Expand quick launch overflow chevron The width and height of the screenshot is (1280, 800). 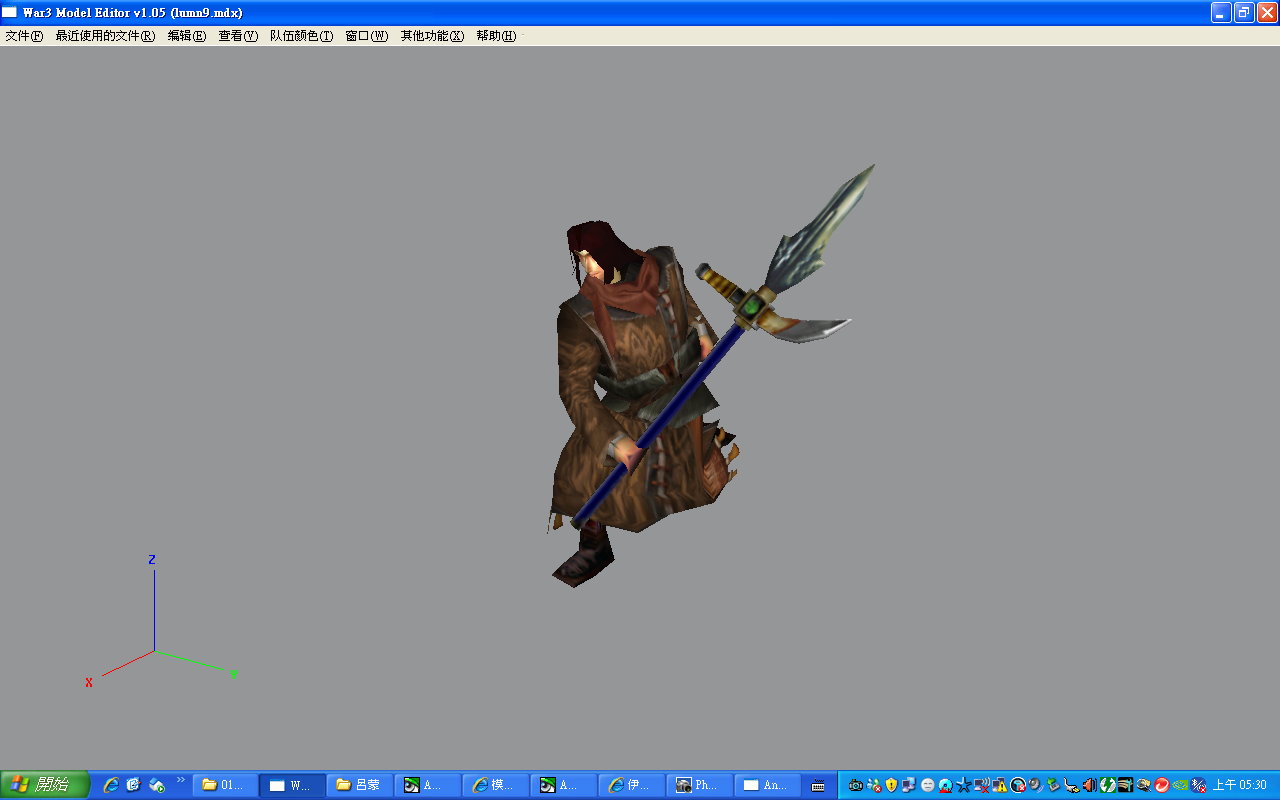tap(181, 780)
